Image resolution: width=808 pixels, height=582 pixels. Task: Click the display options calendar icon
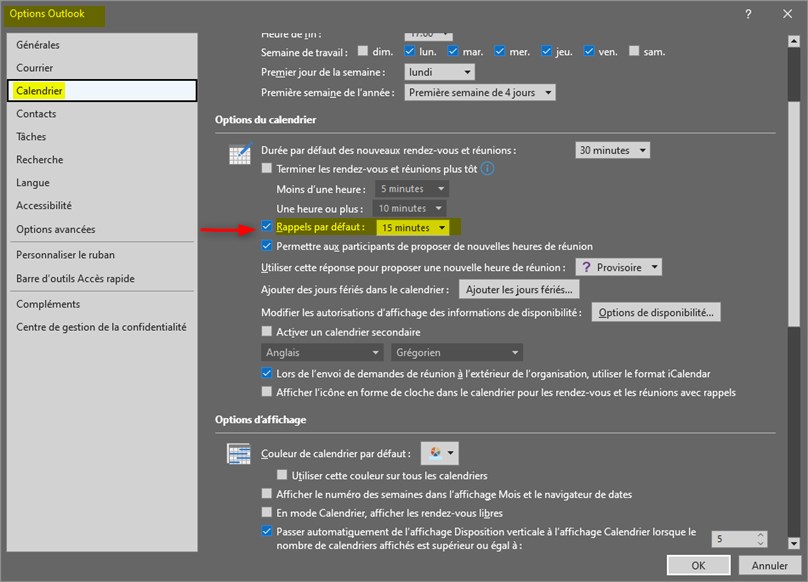click(239, 454)
